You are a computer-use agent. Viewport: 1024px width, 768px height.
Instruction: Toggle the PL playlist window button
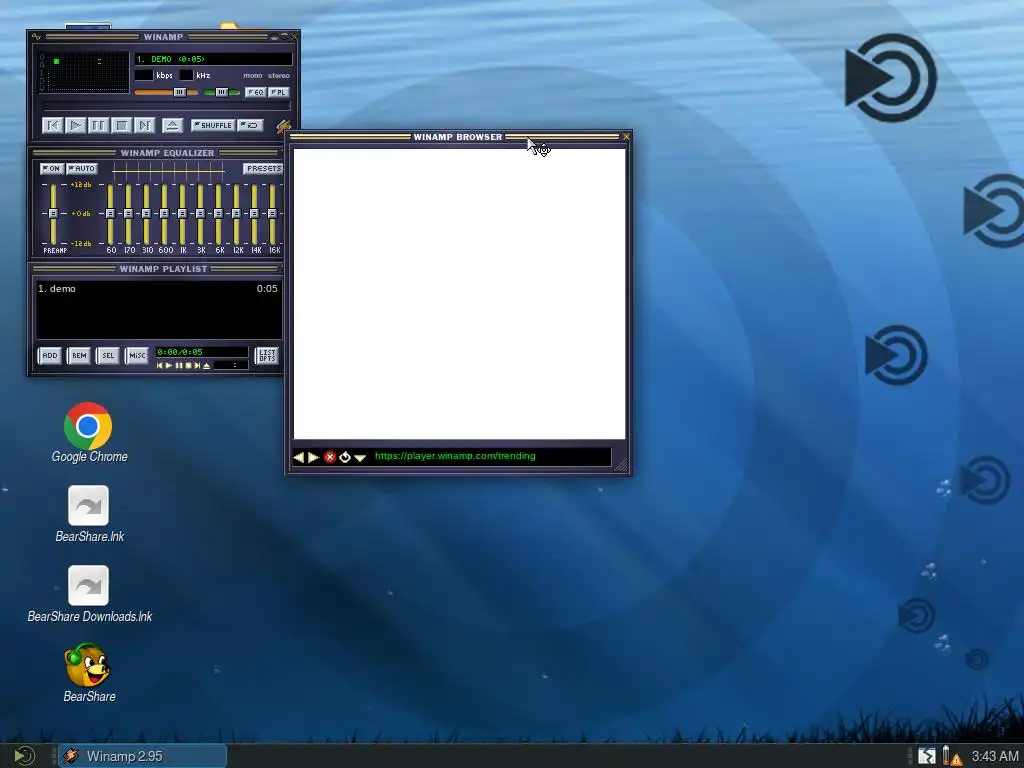pyautogui.click(x=278, y=92)
